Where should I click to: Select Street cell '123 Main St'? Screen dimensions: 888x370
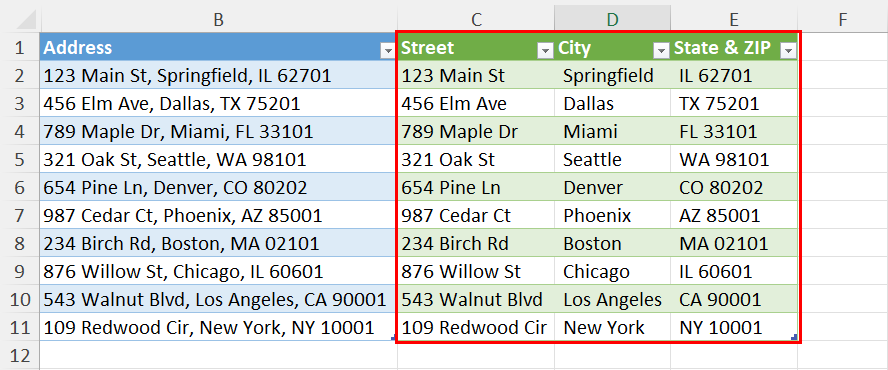476,75
